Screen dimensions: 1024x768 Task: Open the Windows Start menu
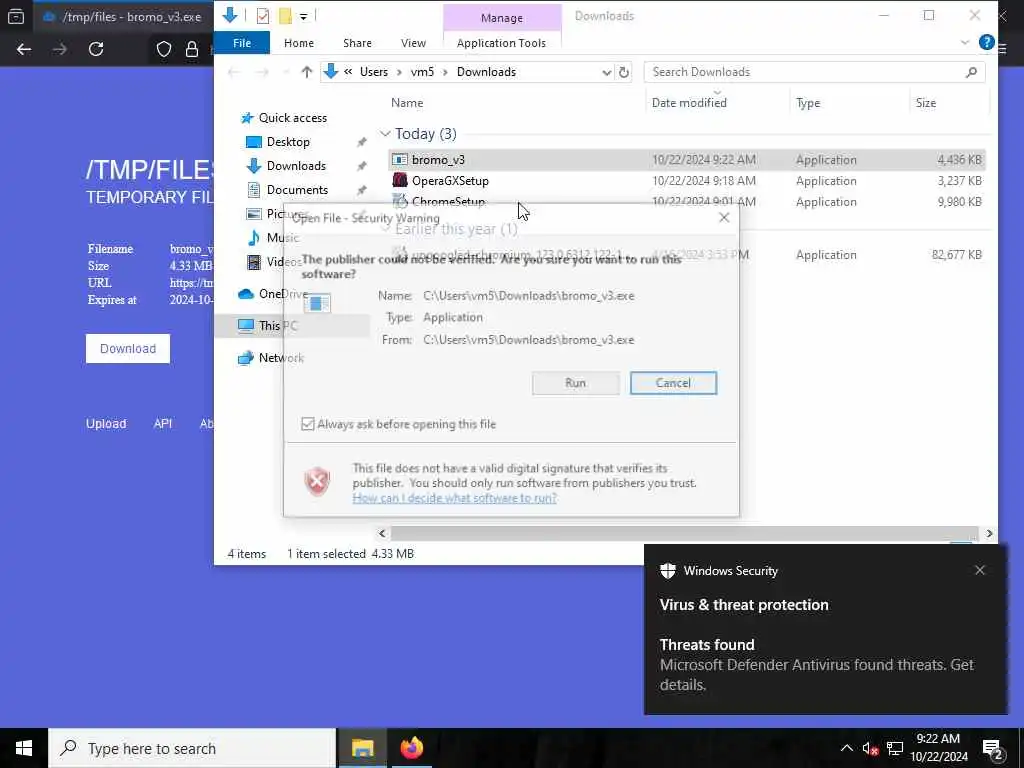(24, 748)
